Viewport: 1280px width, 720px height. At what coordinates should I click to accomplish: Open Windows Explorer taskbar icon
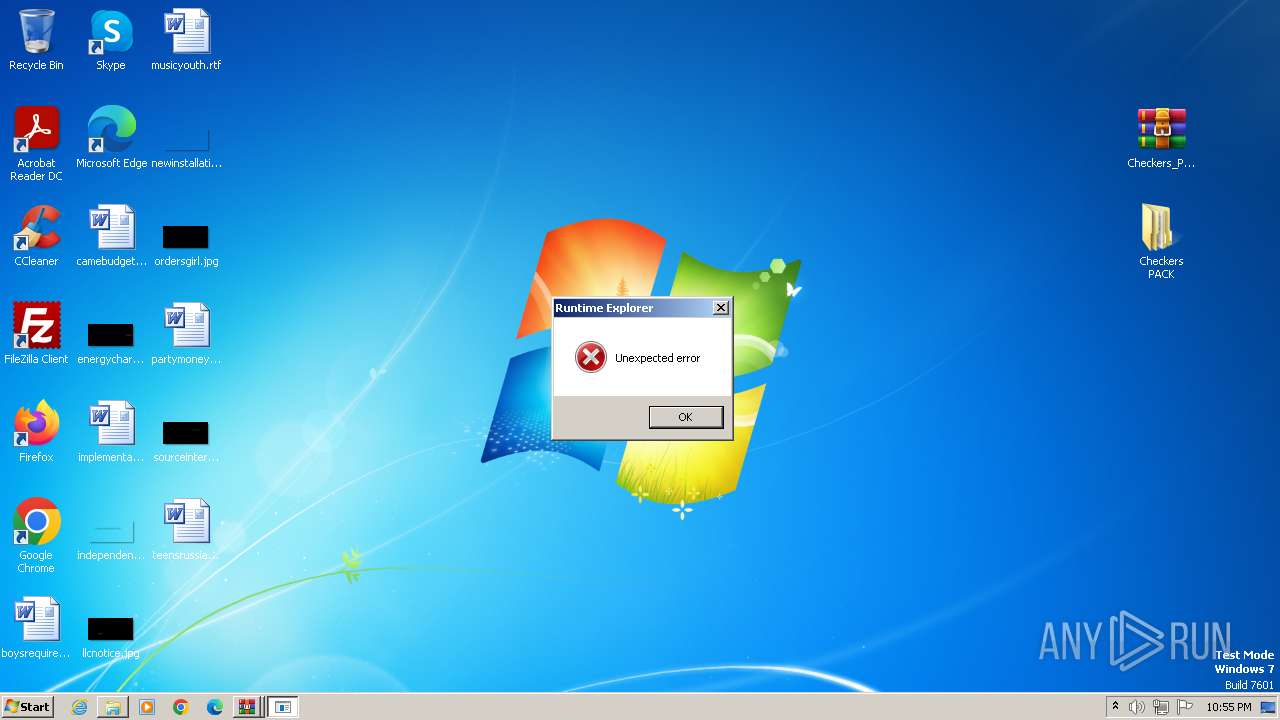(113, 707)
